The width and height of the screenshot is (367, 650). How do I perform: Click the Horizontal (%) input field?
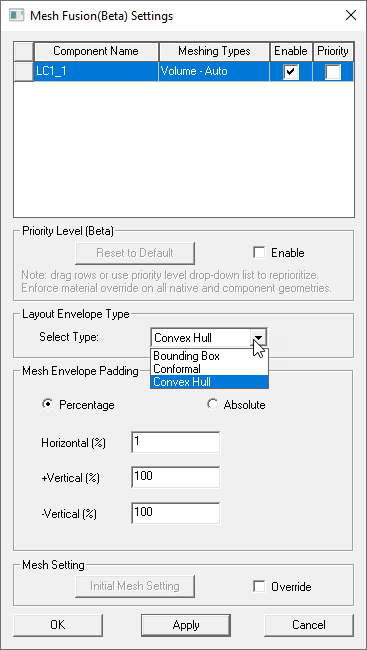[175, 442]
